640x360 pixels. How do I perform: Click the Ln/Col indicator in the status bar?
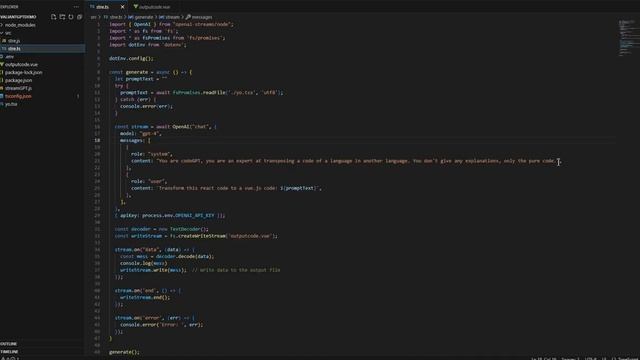point(543,358)
